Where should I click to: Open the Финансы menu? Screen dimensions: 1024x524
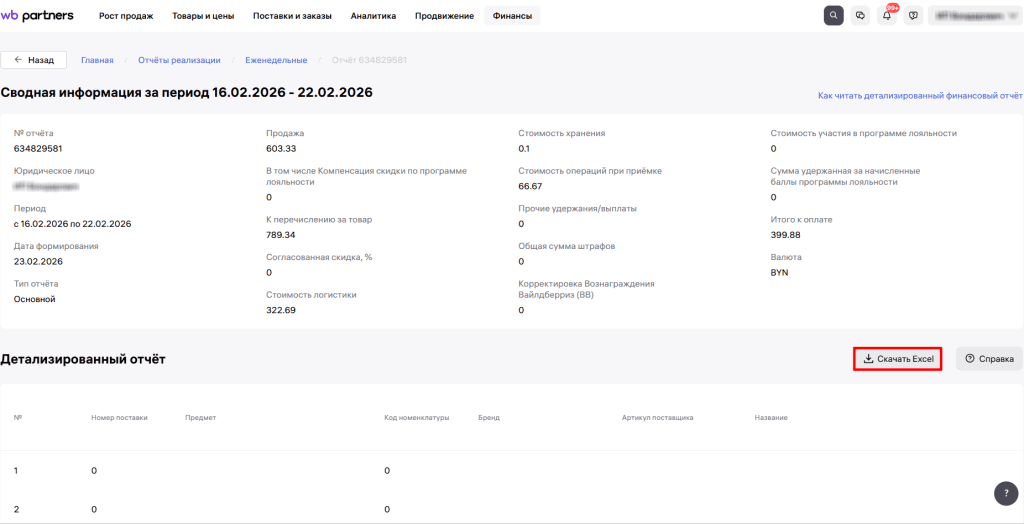click(x=512, y=16)
